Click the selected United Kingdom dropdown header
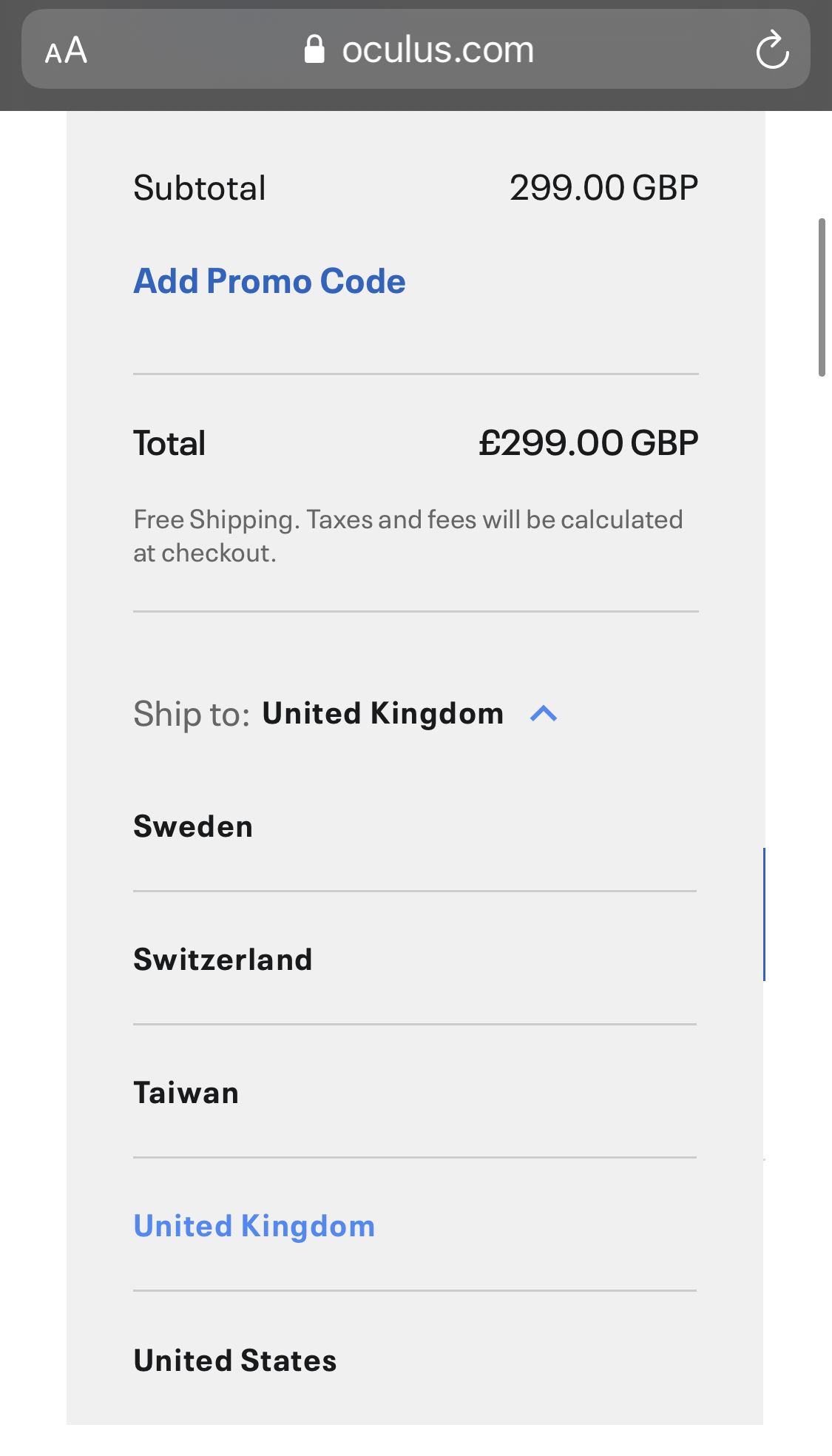Image resolution: width=832 pixels, height=1456 pixels. tap(382, 714)
